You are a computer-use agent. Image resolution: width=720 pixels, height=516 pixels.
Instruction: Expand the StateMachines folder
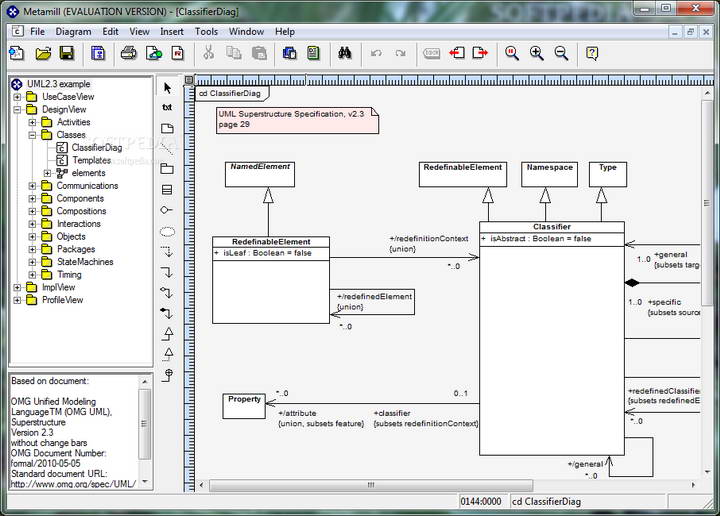(x=32, y=262)
